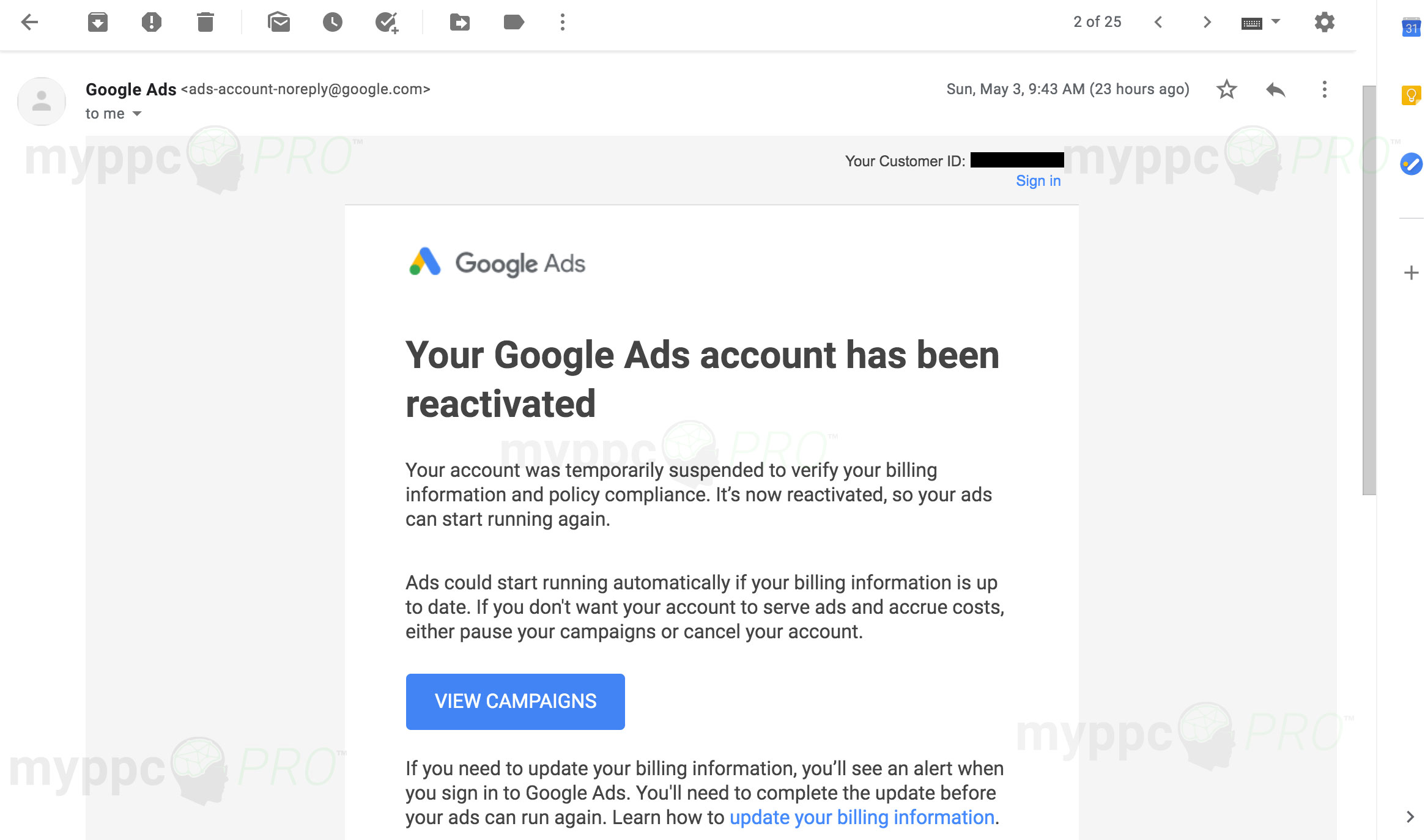
Task: Add this email to Tasks
Action: 387,23
